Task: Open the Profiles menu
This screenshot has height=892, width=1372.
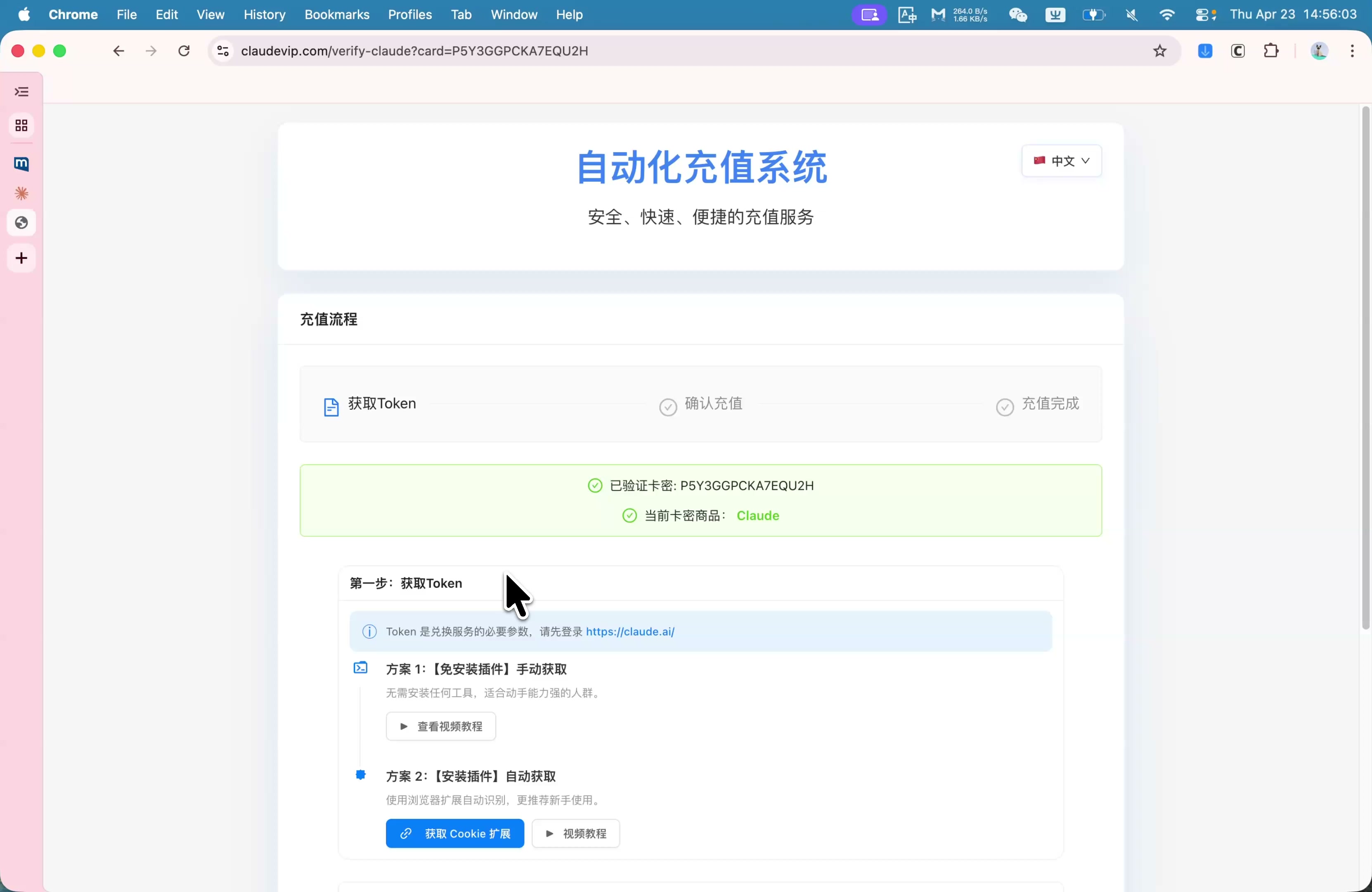Action: [x=410, y=14]
